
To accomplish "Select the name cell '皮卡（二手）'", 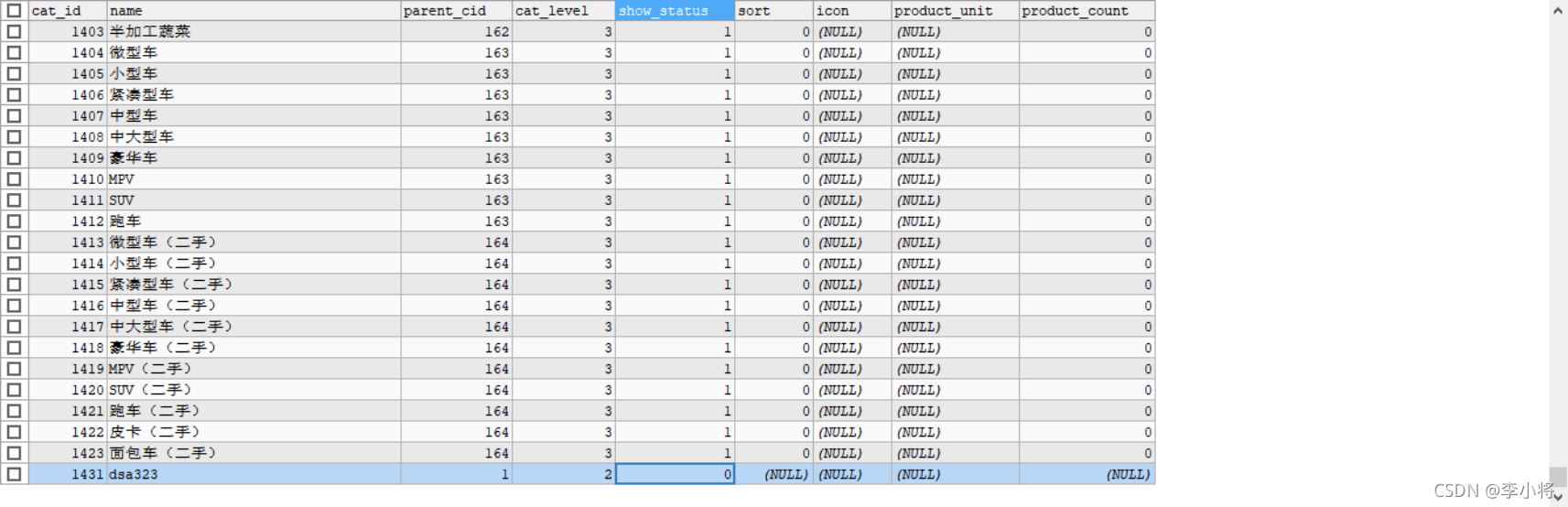I will pos(254,431).
